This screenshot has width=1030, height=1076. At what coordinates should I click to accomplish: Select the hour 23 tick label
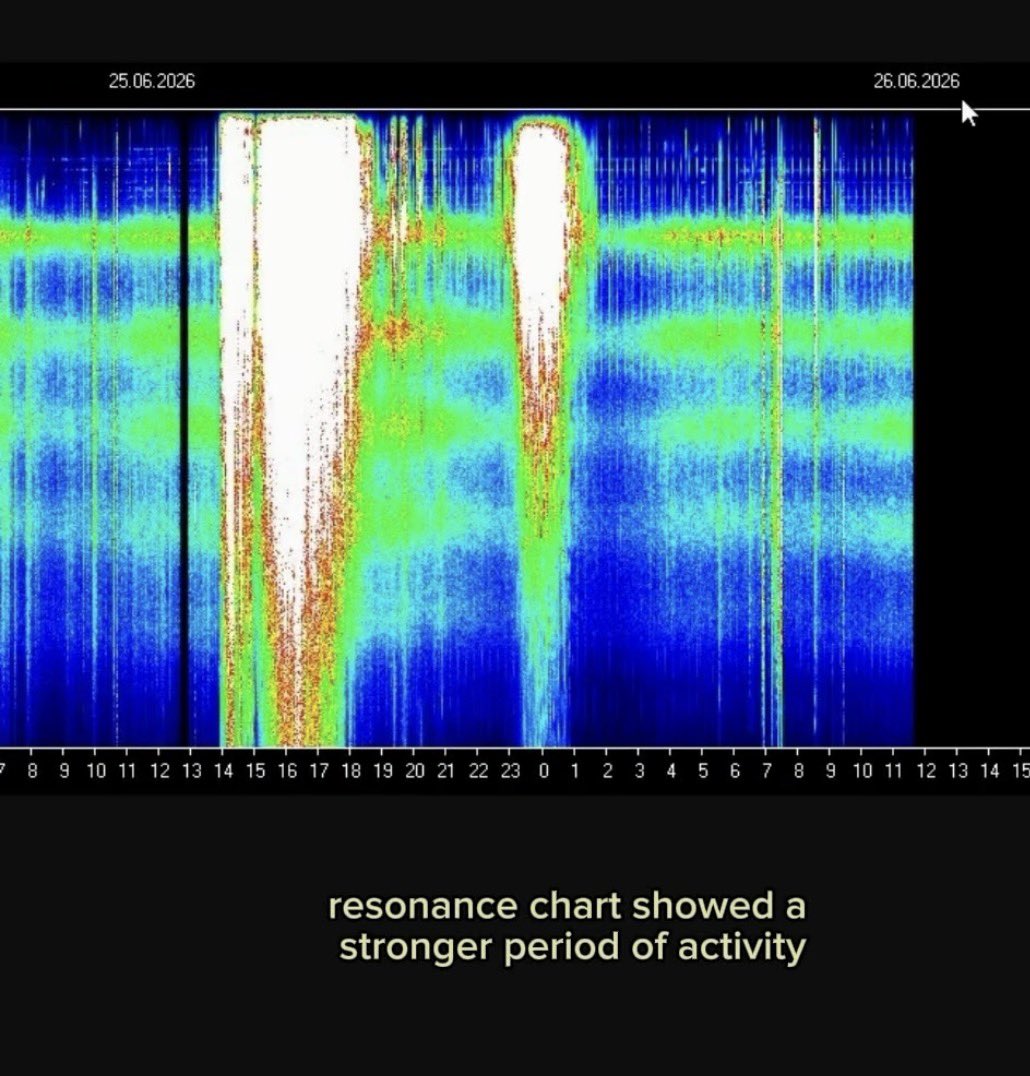[x=510, y=771]
